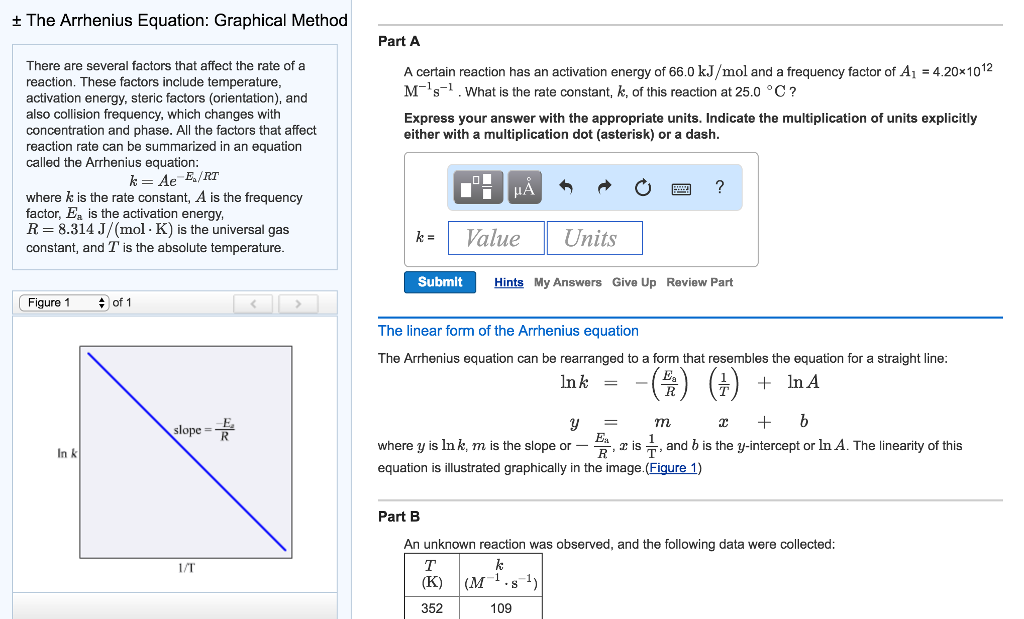Toggle the ± The Arrhenius Equation title
The image size is (1024, 619).
pyautogui.click(x=180, y=20)
